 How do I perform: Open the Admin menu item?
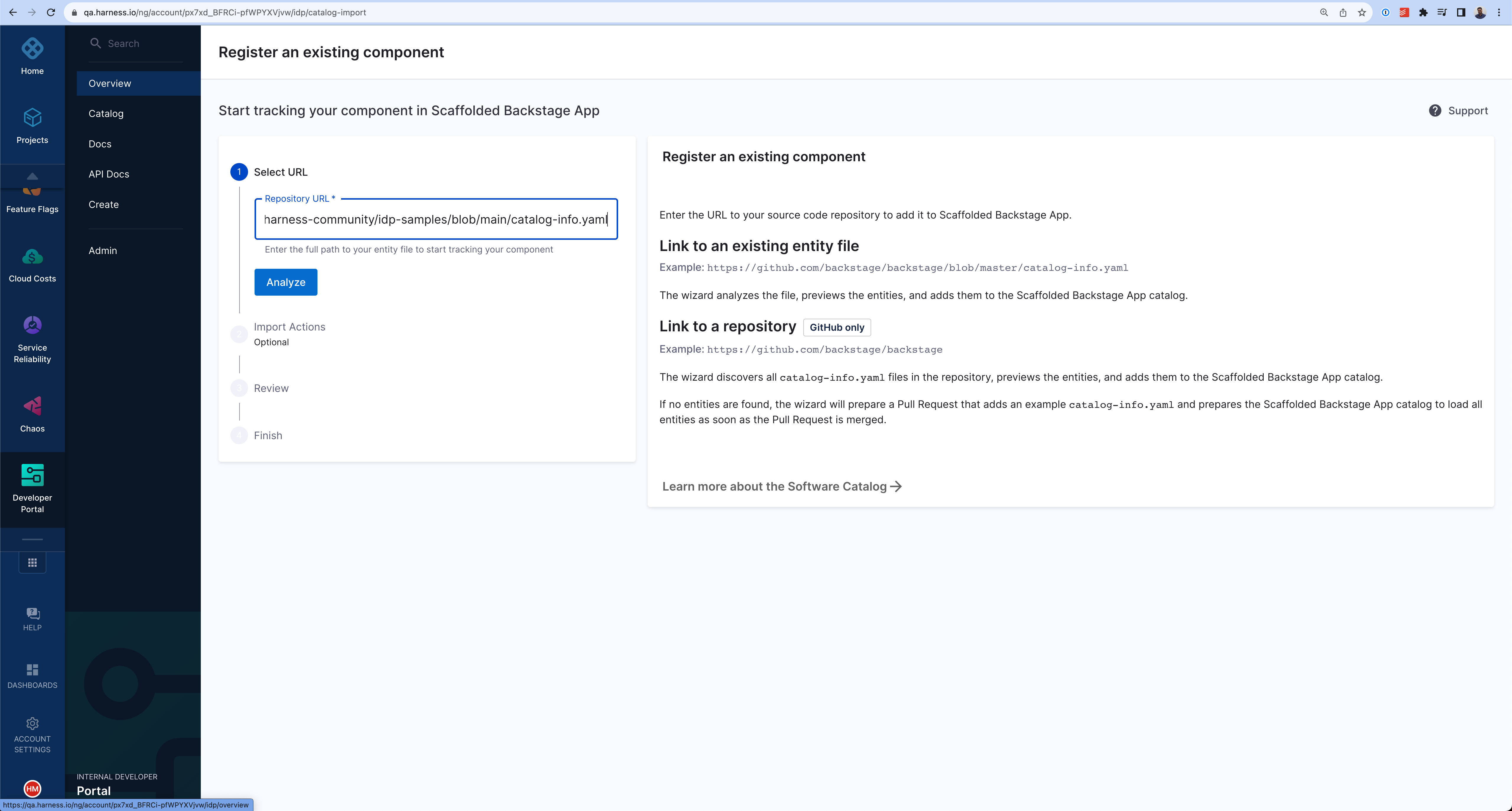103,250
